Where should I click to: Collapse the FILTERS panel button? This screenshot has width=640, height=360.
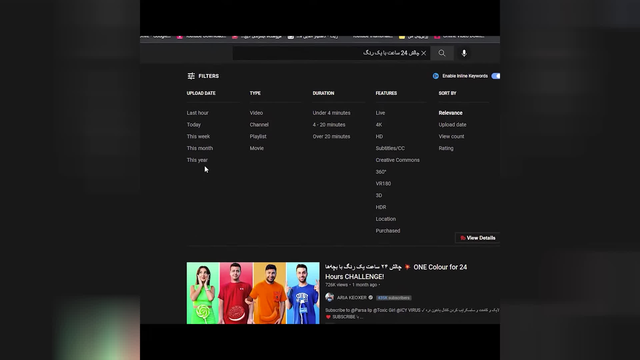[x=203, y=76]
